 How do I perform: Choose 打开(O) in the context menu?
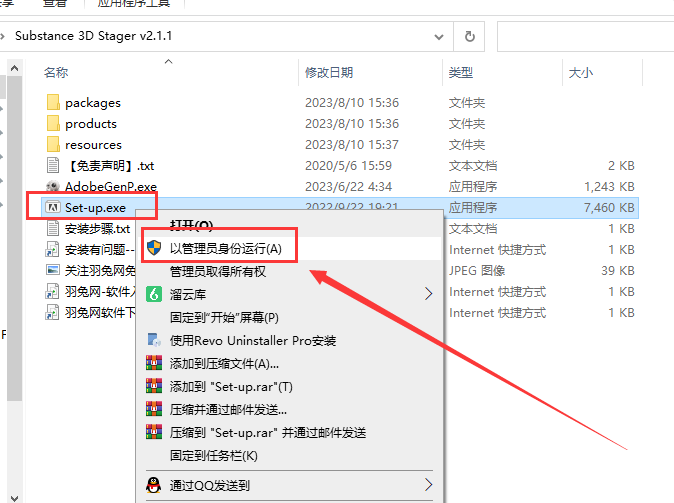tap(191, 225)
